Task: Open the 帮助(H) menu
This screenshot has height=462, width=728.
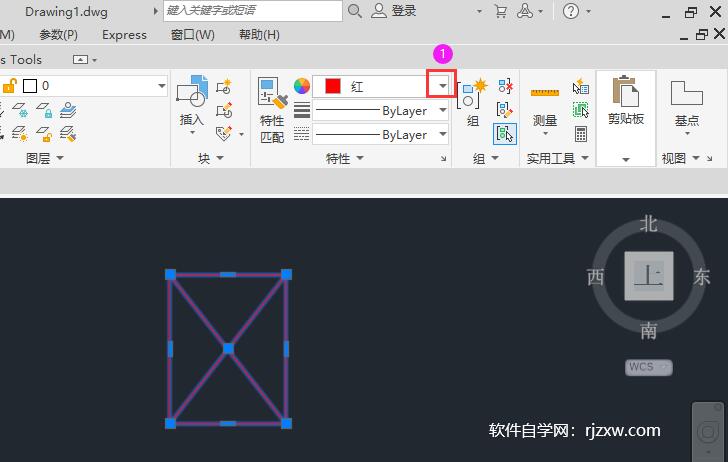Action: [x=259, y=35]
